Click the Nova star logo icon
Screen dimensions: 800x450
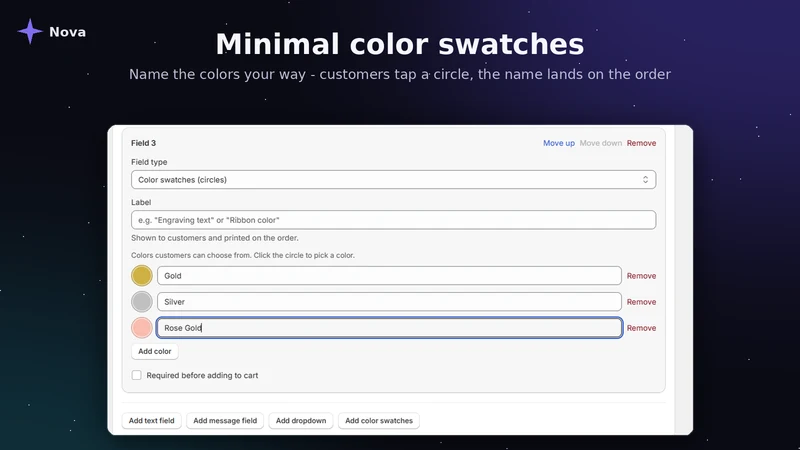(30, 32)
